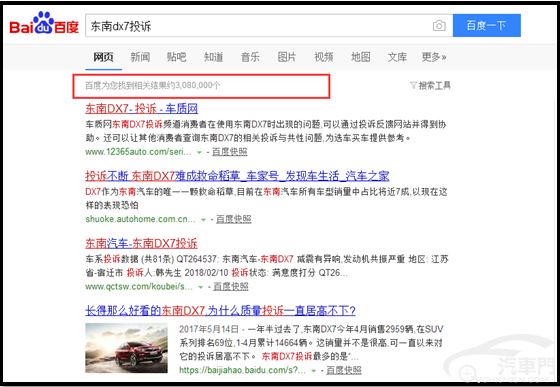Click the Baidu paw logo
The height and width of the screenshot is (387, 560).
(44, 23)
